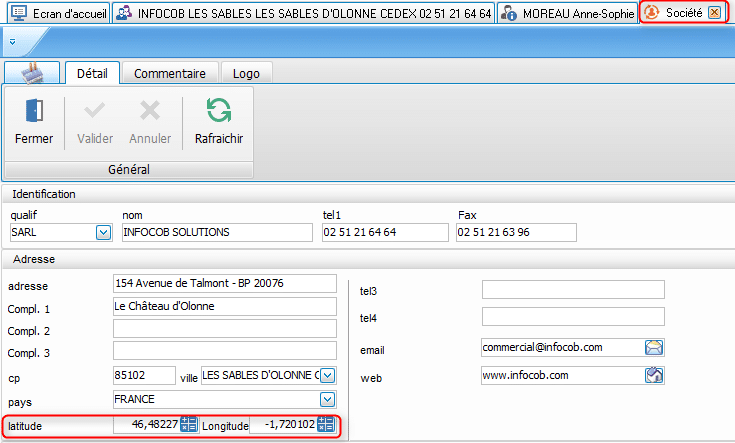This screenshot has width=735, height=443.
Task: Open the pays FRANCE dropdown
Action: coord(327,400)
